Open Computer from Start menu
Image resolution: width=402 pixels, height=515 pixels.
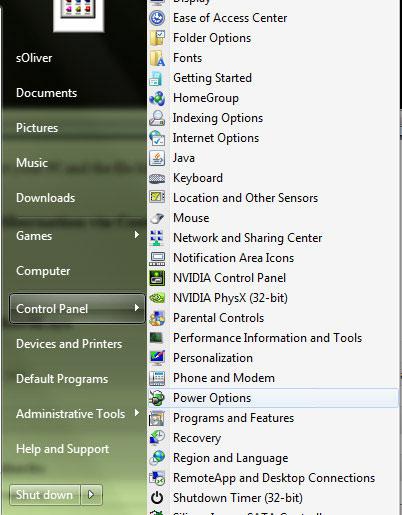43,271
